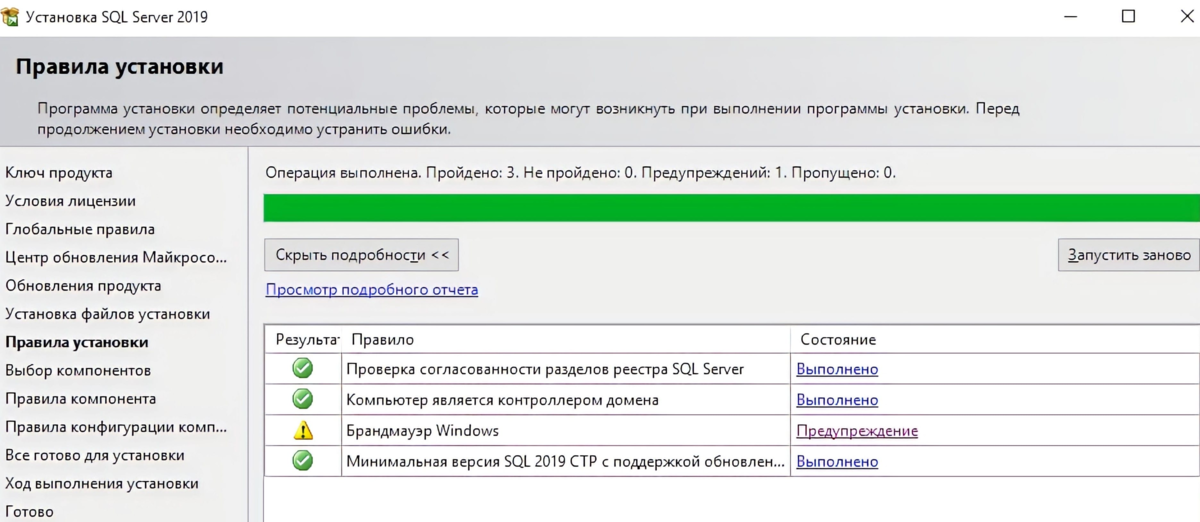Close the SQL Server setup window
The image size is (1200, 522).
pyautogui.click(x=1185, y=17)
